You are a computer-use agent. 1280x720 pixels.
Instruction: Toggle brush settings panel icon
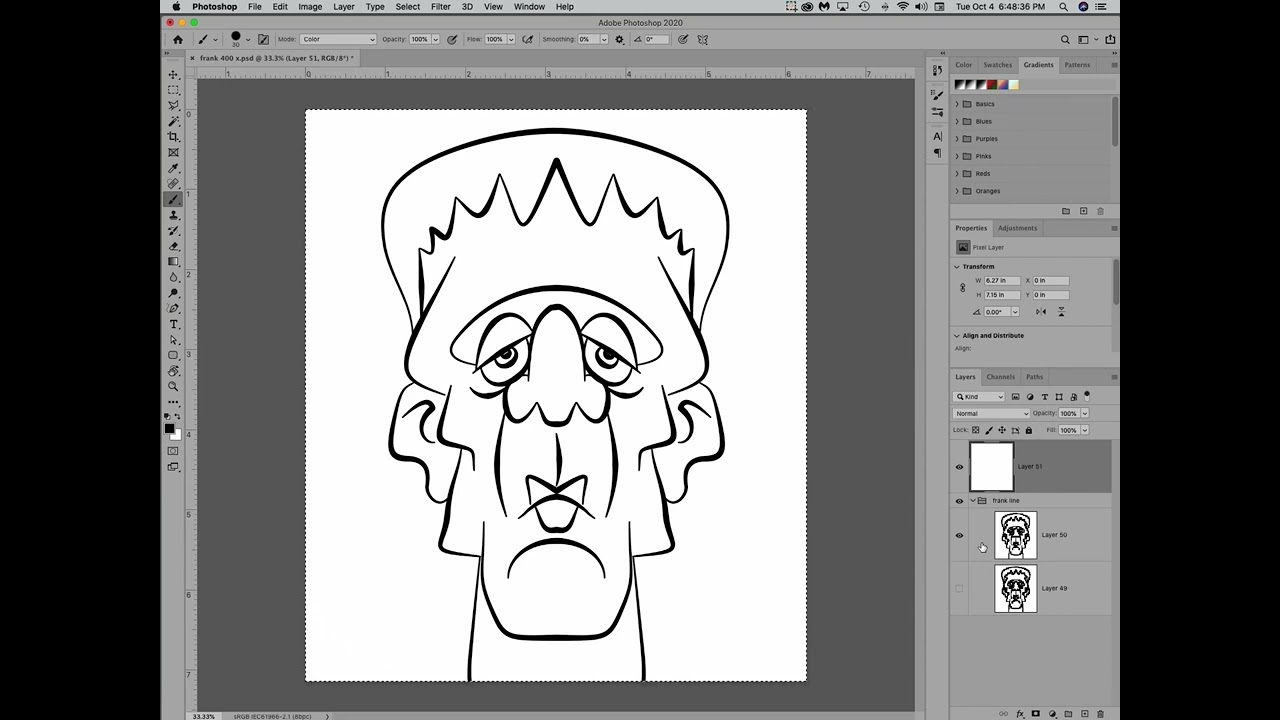tap(263, 40)
